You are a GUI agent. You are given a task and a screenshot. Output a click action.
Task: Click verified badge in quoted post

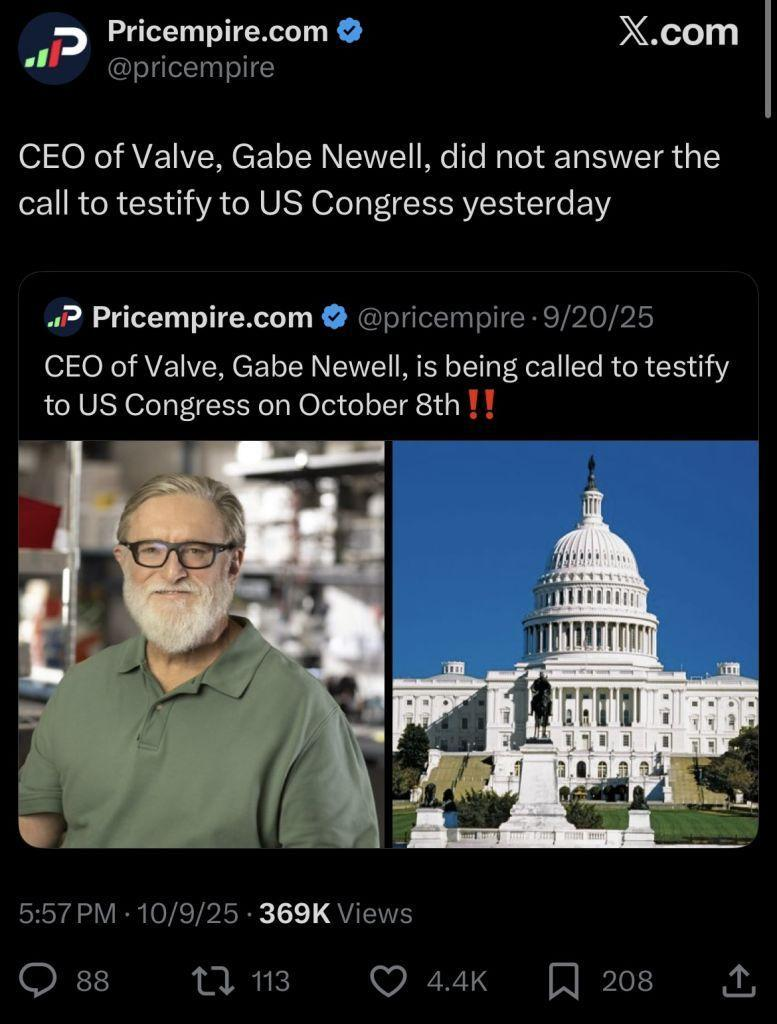coord(335,317)
